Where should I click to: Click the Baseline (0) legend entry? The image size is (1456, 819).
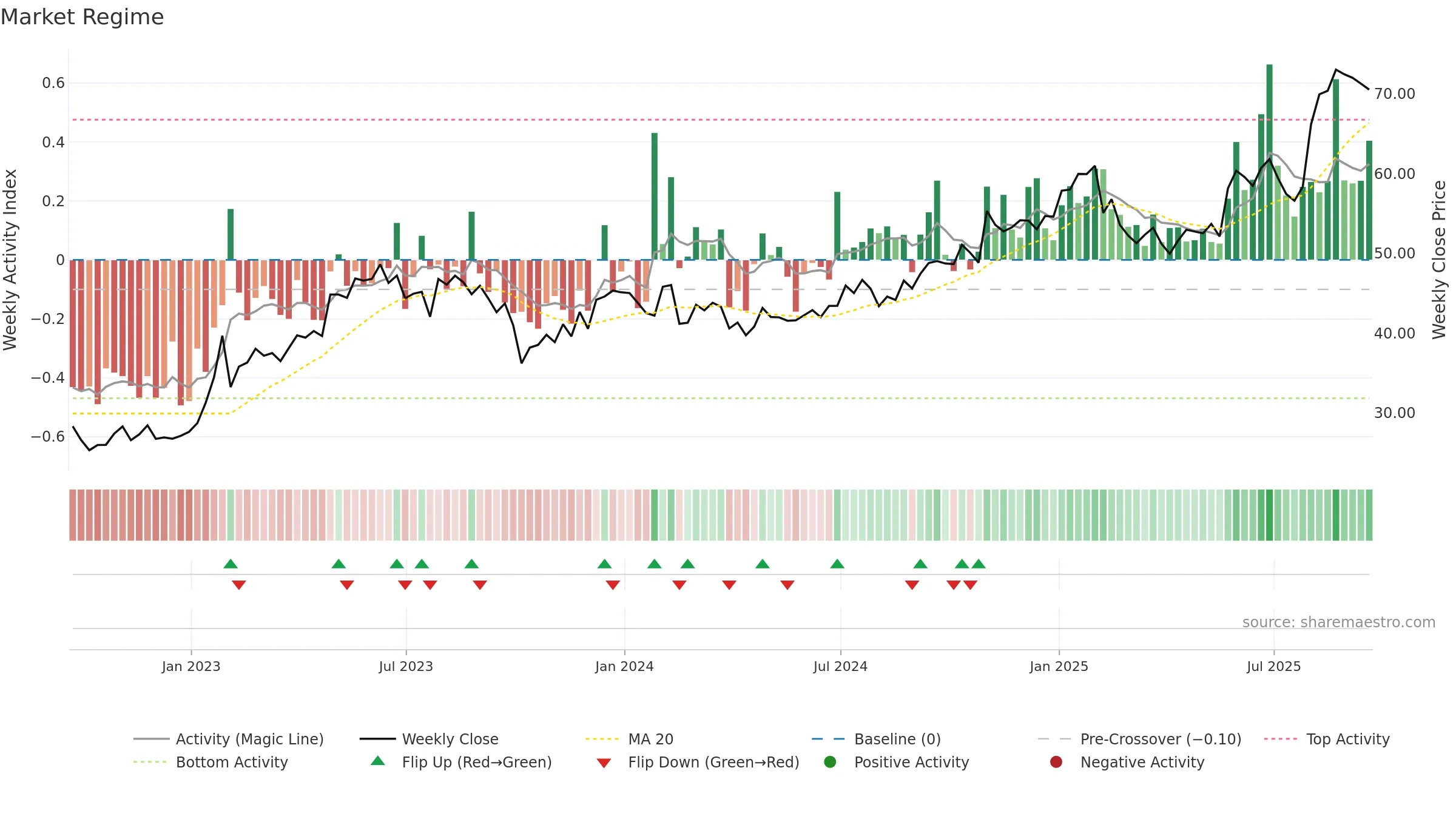coord(877,739)
